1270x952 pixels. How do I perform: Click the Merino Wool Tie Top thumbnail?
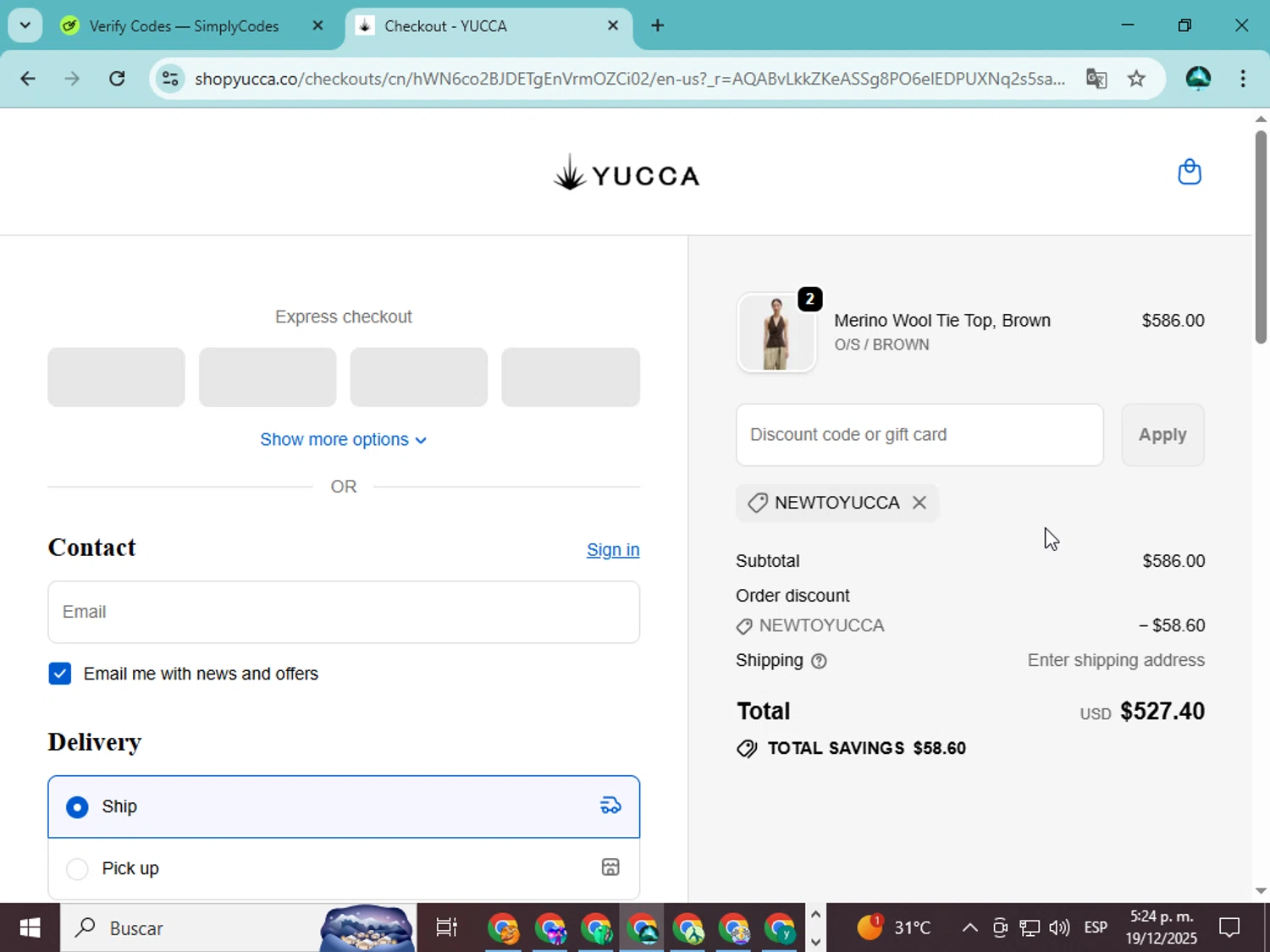[x=776, y=333]
